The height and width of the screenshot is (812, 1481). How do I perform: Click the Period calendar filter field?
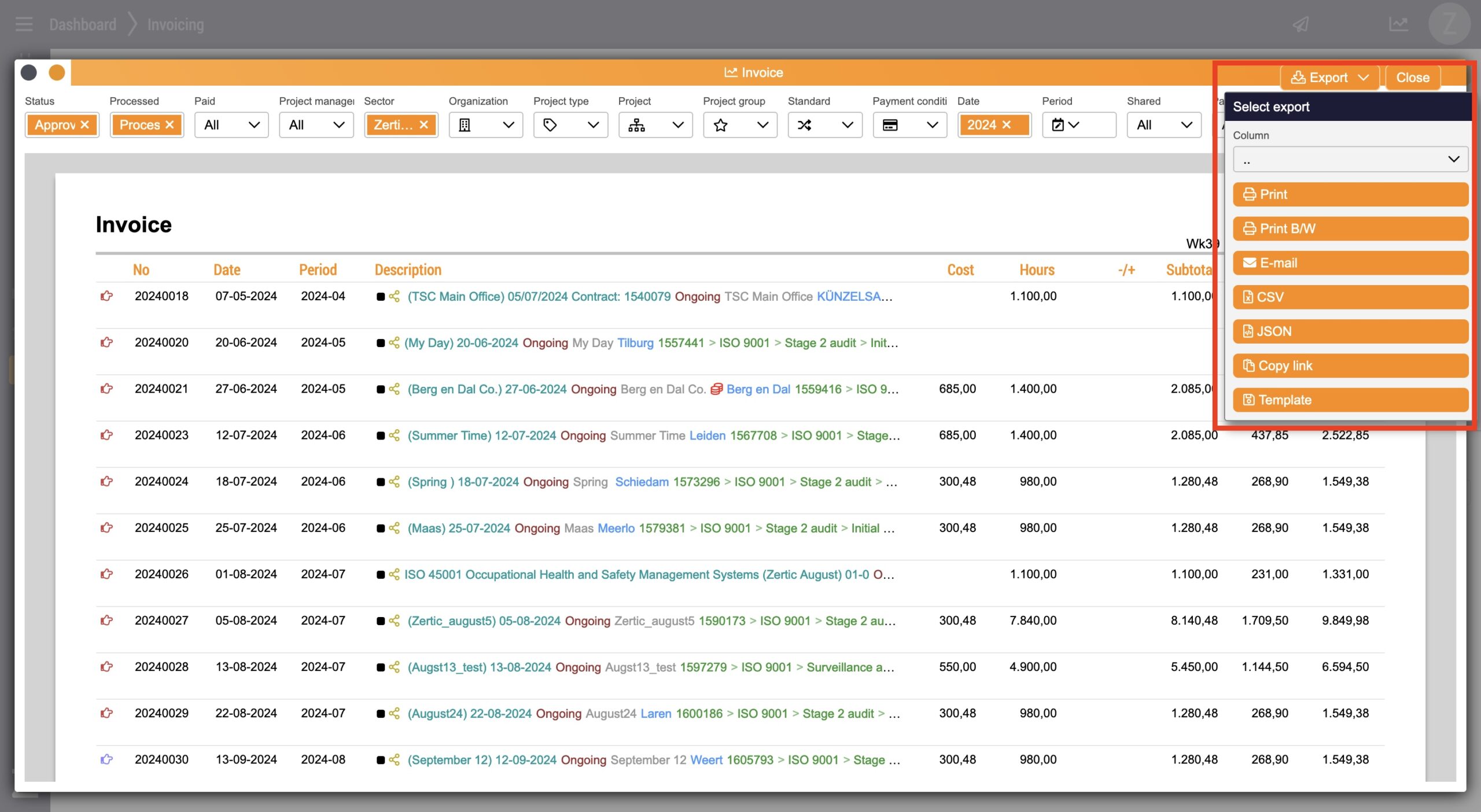coord(1078,125)
